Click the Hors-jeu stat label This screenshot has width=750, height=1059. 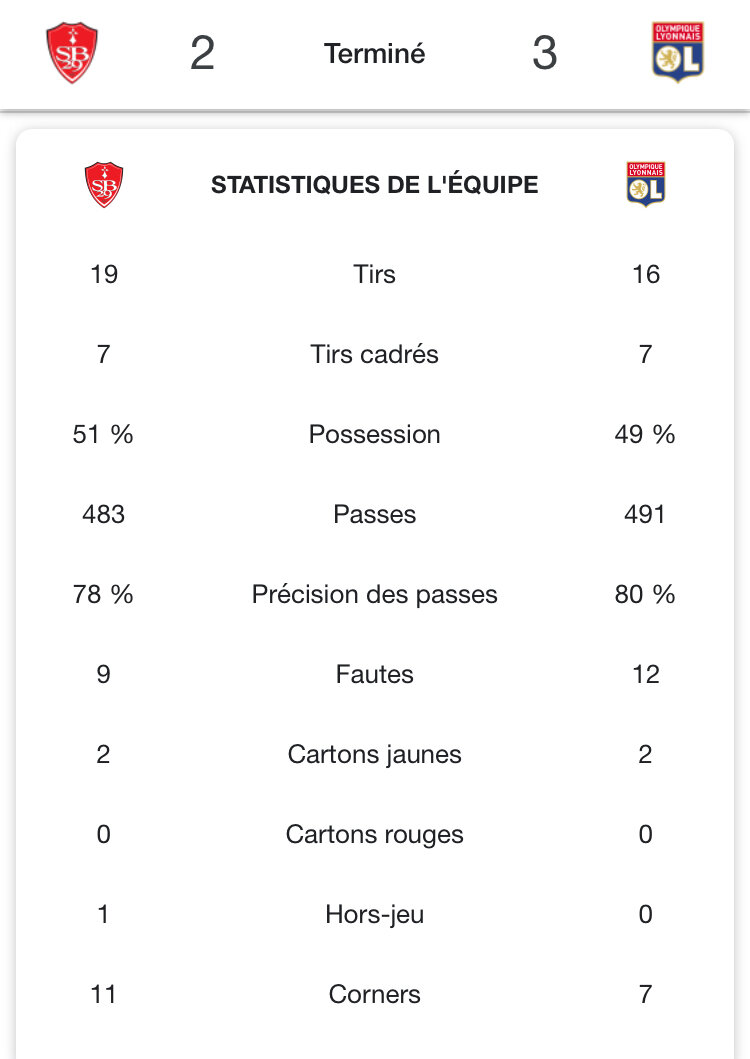pyautogui.click(x=375, y=914)
